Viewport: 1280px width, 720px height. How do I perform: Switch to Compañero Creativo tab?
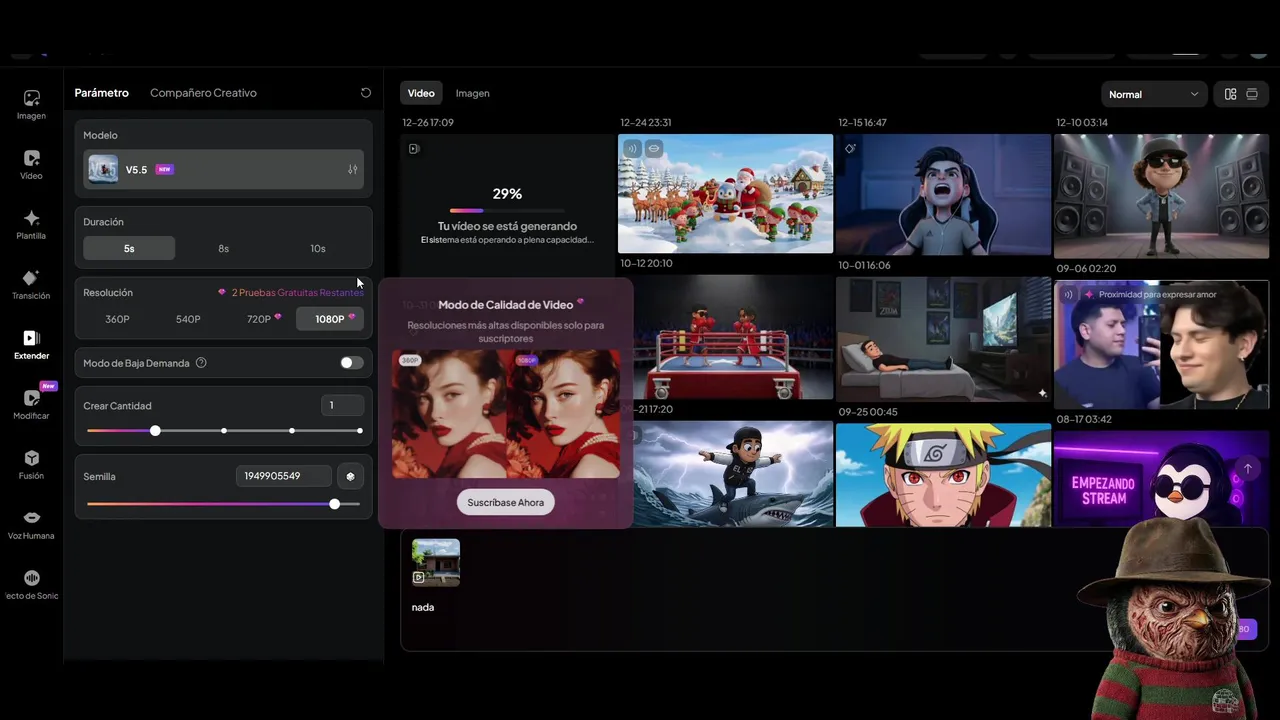click(203, 93)
